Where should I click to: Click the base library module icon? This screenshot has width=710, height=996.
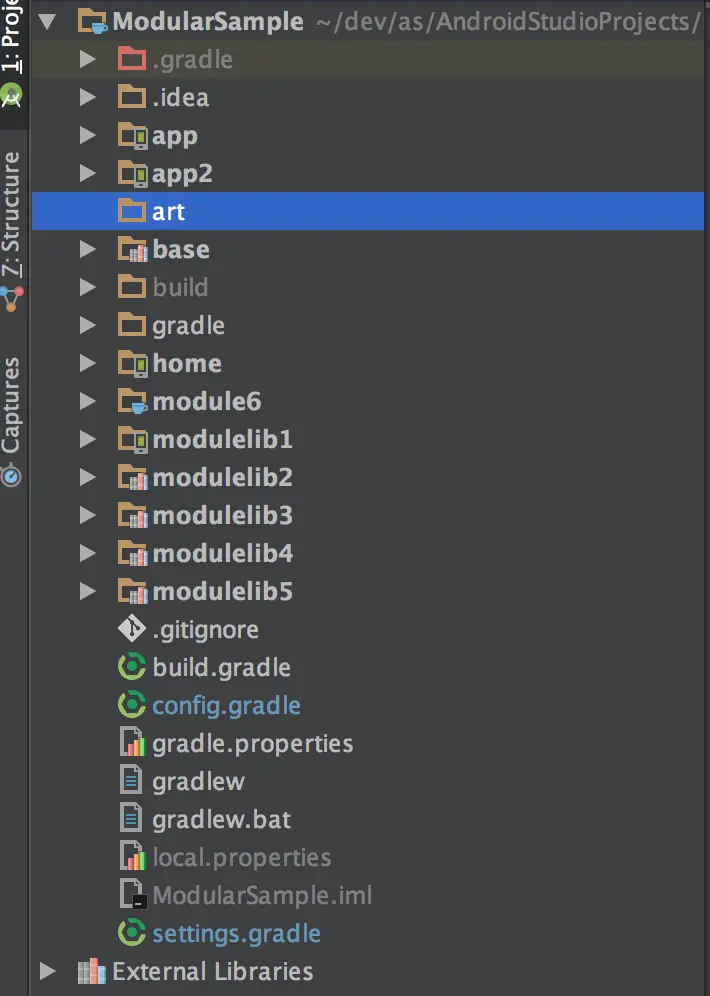coord(133,249)
